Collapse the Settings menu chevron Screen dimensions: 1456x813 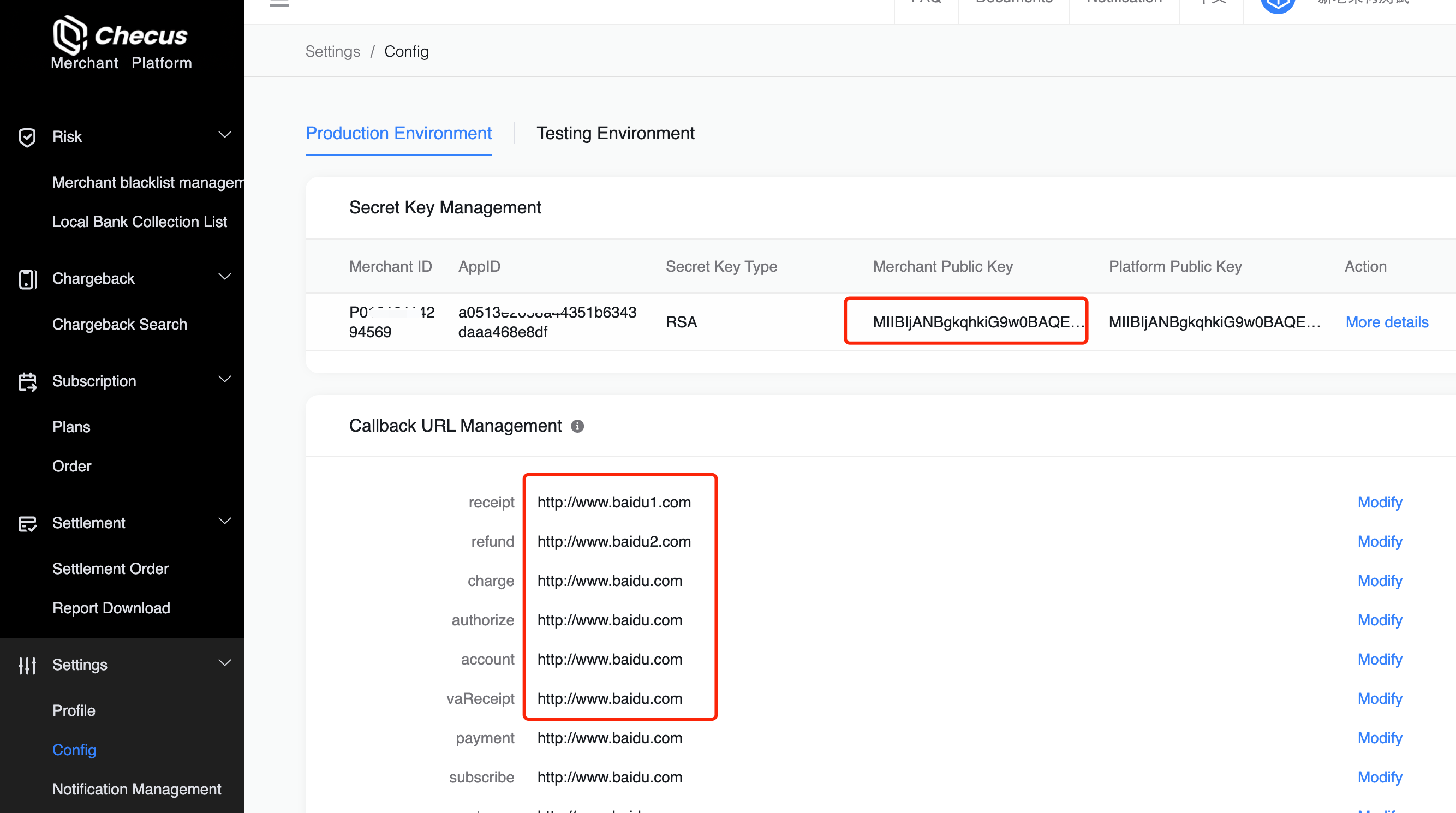coord(225,663)
